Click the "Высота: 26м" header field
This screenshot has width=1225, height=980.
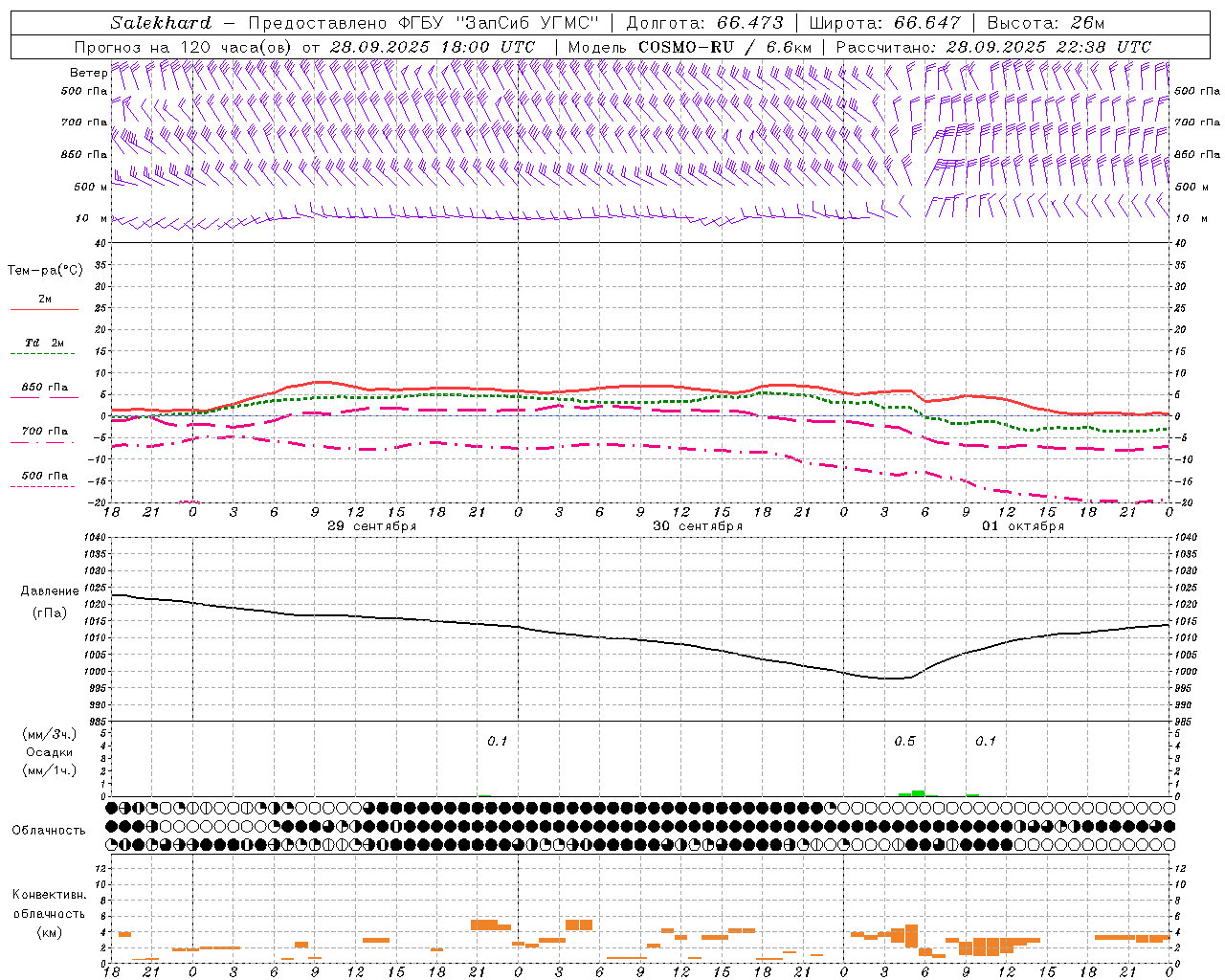1046,23
